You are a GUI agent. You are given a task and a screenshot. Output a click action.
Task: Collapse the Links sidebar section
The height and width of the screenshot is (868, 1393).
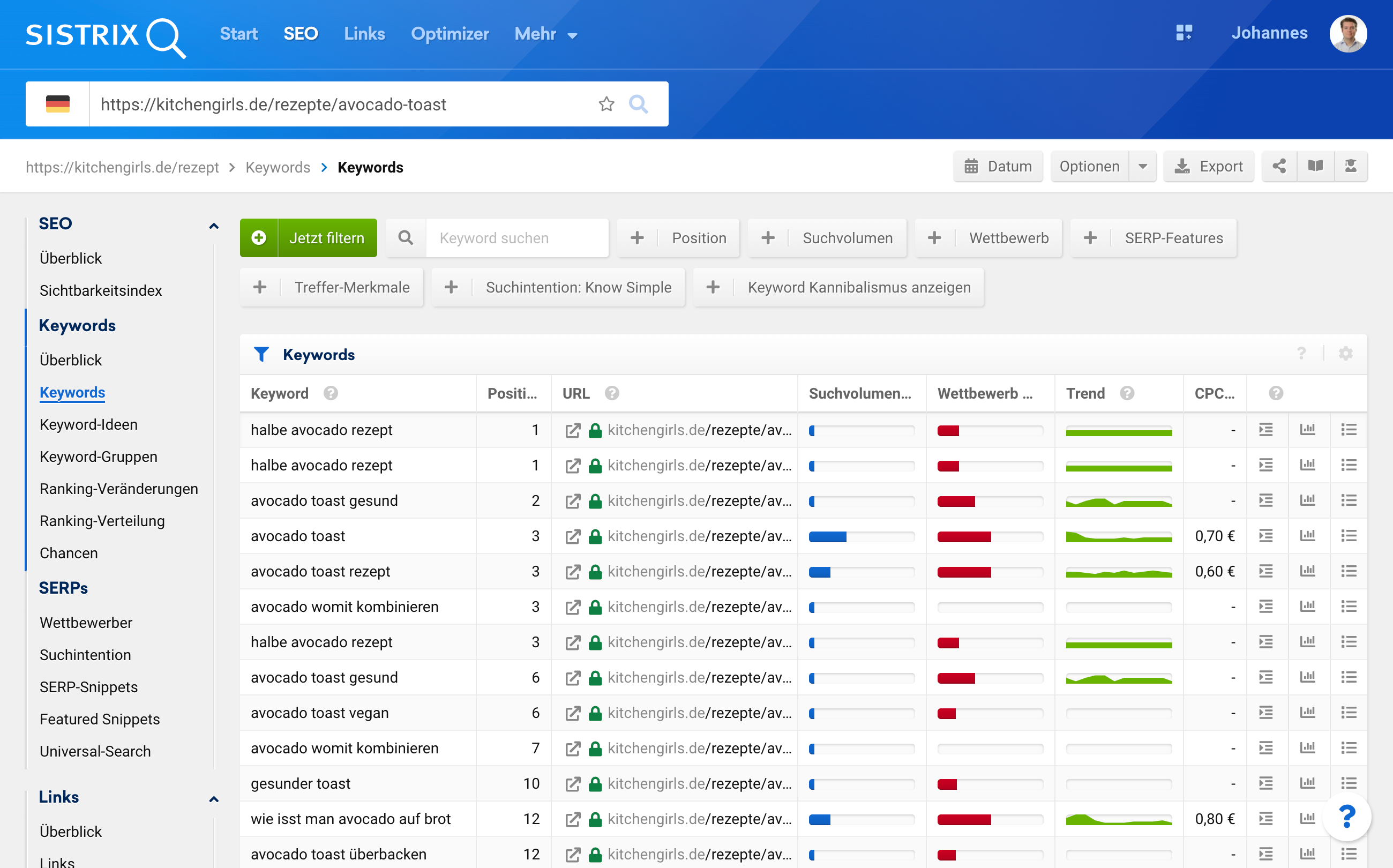point(214,798)
